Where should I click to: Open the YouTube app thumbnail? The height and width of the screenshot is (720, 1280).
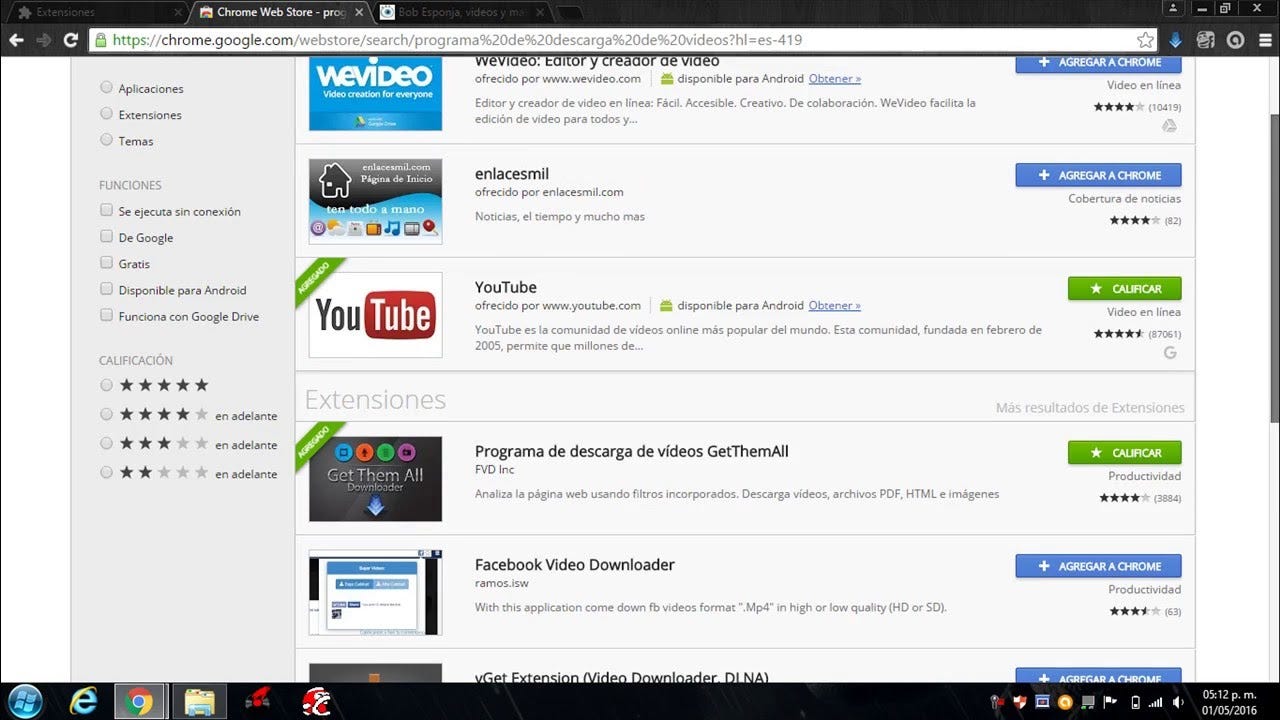click(375, 315)
